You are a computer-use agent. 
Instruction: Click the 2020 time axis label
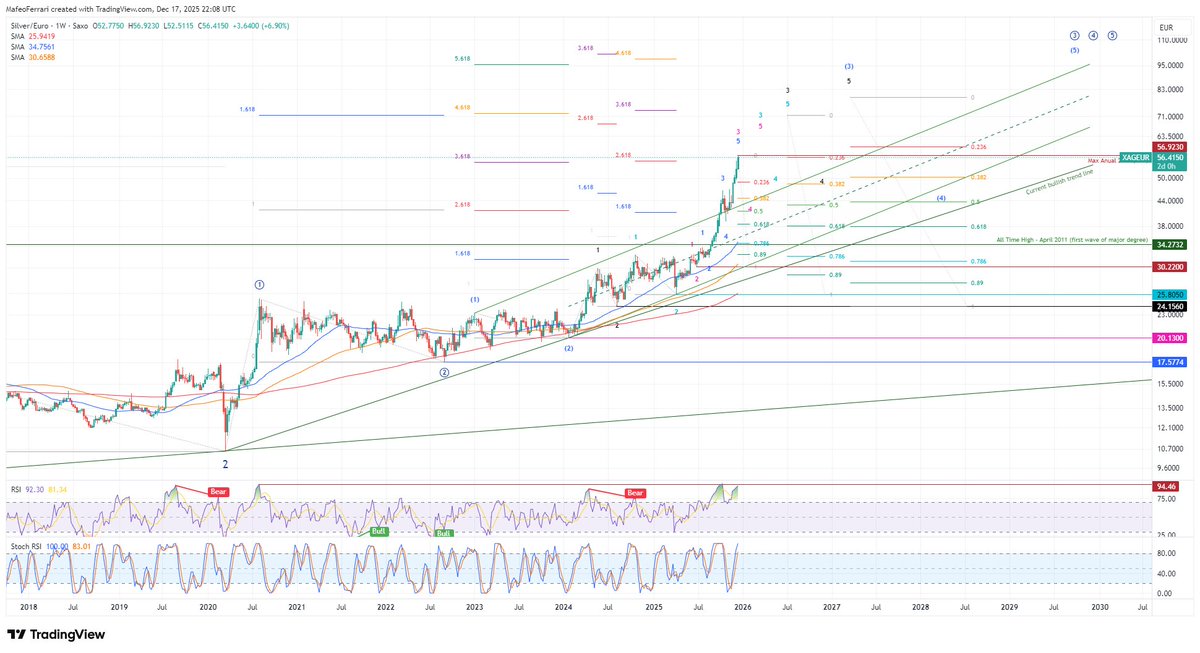(208, 607)
